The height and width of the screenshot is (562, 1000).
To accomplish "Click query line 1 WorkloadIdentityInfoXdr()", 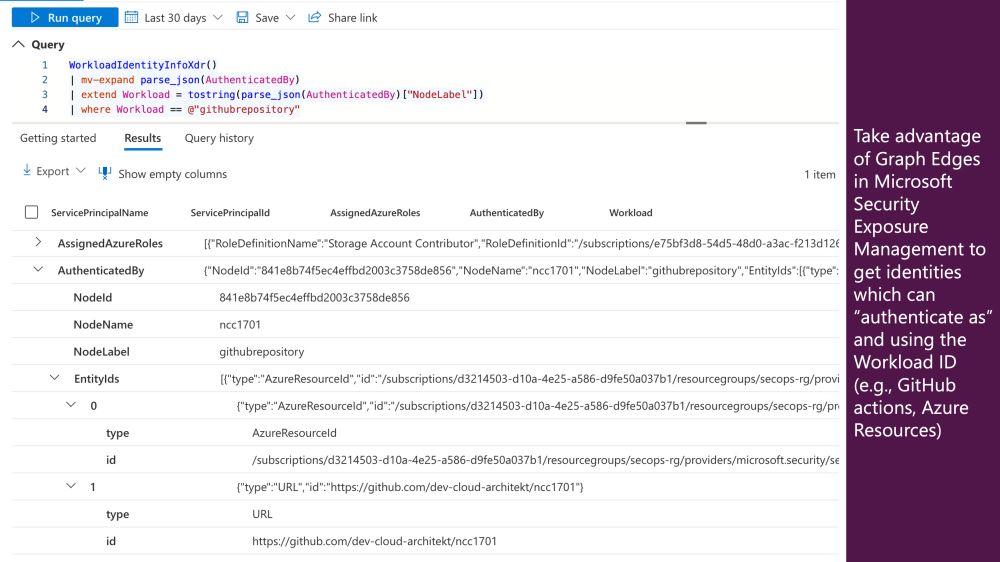I will point(143,65).
